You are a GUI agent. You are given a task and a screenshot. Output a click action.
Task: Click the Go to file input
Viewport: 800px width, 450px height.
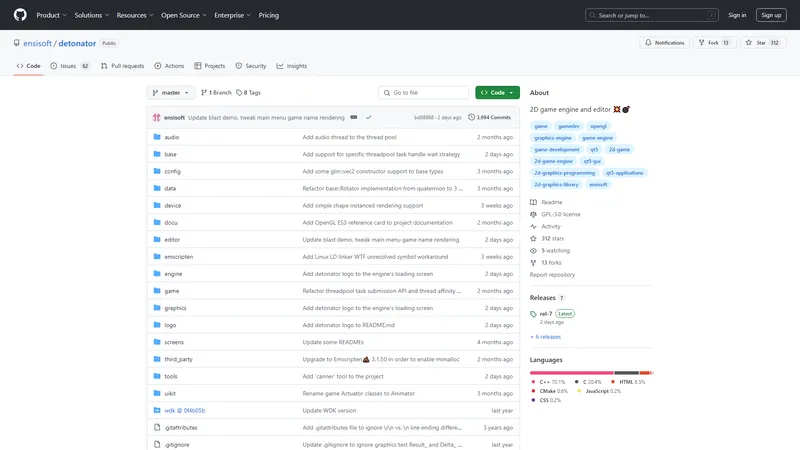coord(423,92)
